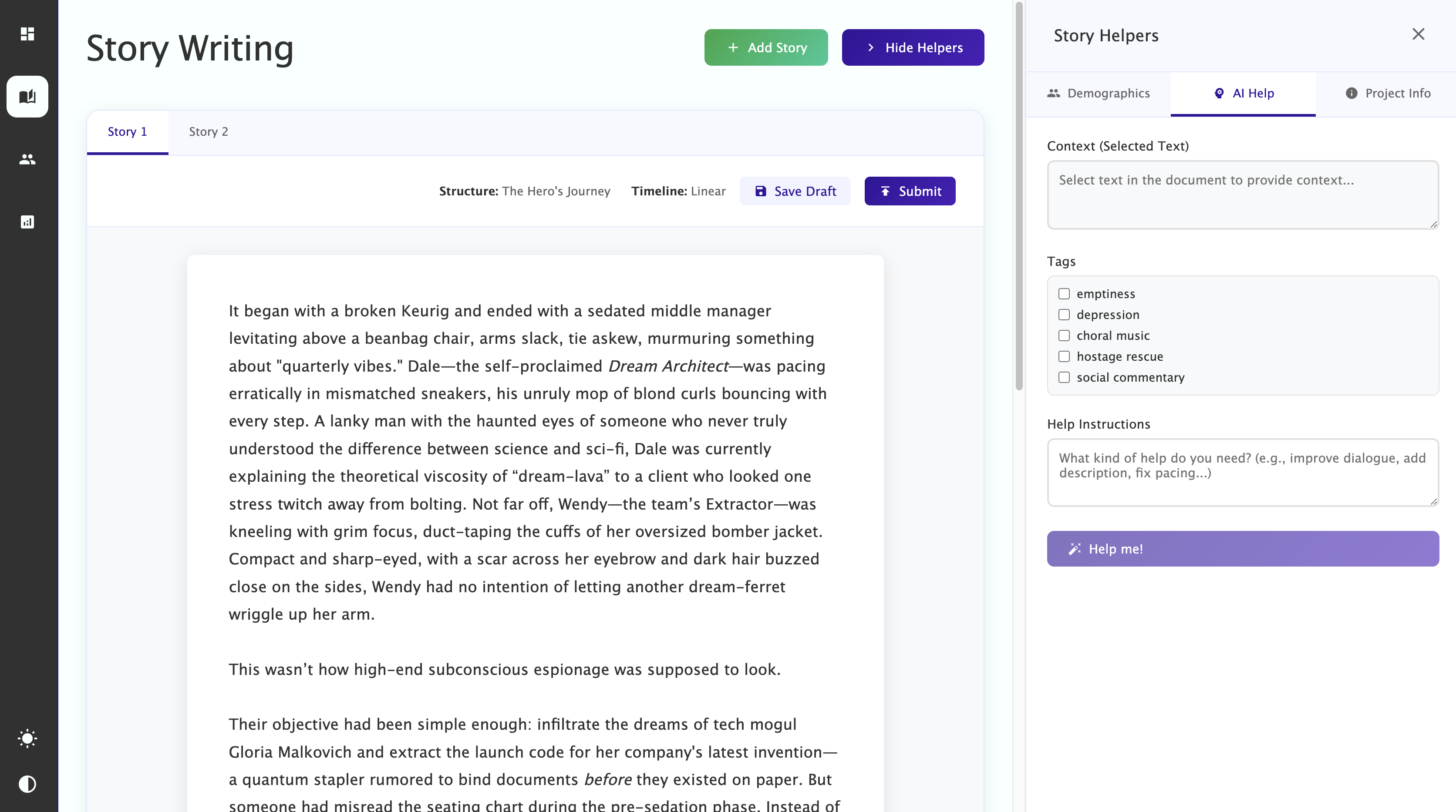The image size is (1456, 812).
Task: Switch to the Story 2 tab
Action: pyautogui.click(x=208, y=132)
